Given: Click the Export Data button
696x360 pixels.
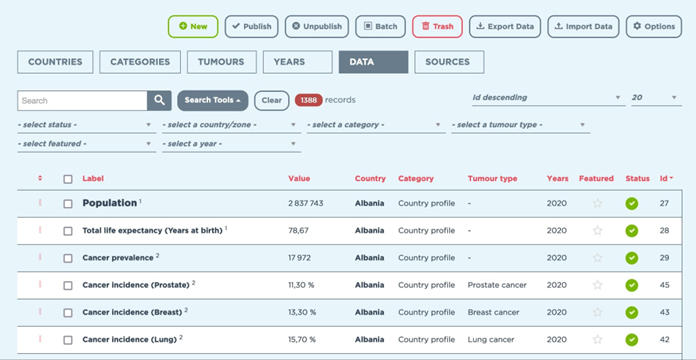Looking at the screenshot, I should [505, 27].
